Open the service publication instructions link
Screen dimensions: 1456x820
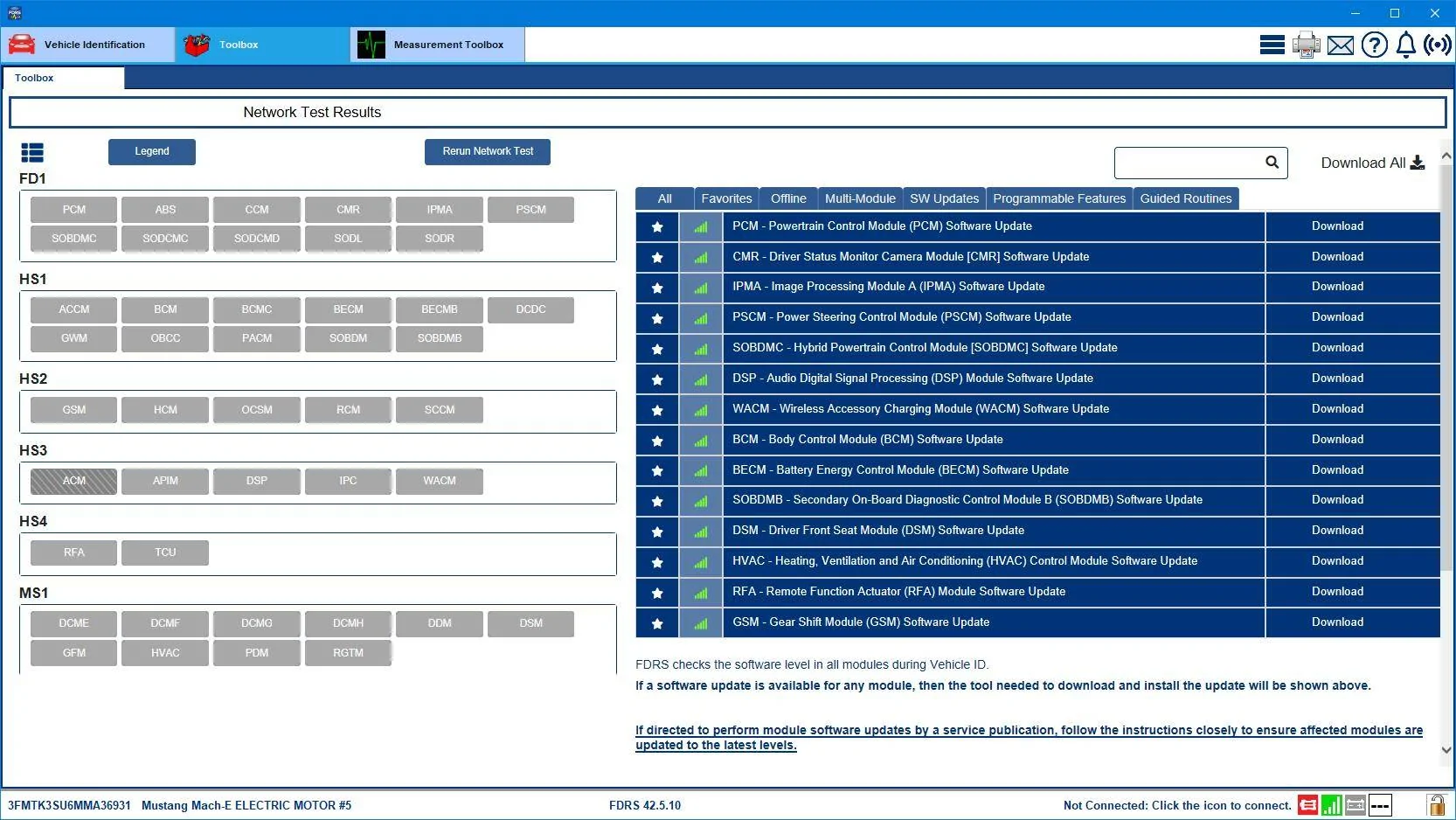[x=1029, y=738]
